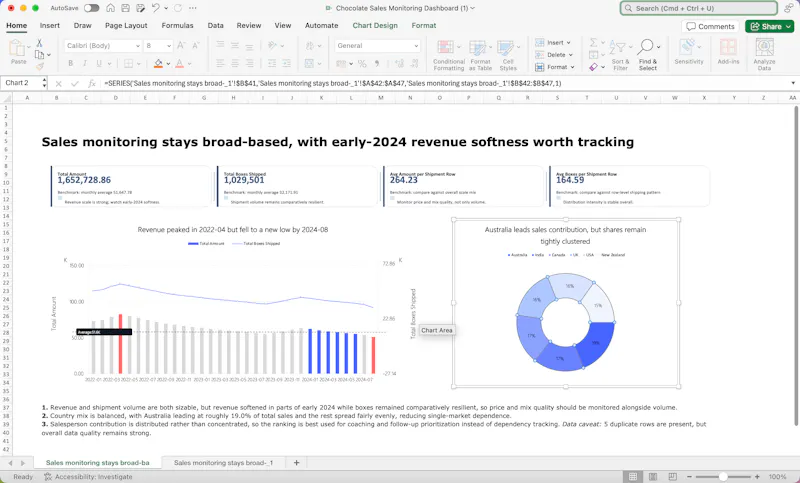Increase font size icon
The image size is (800, 483).
click(181, 45)
